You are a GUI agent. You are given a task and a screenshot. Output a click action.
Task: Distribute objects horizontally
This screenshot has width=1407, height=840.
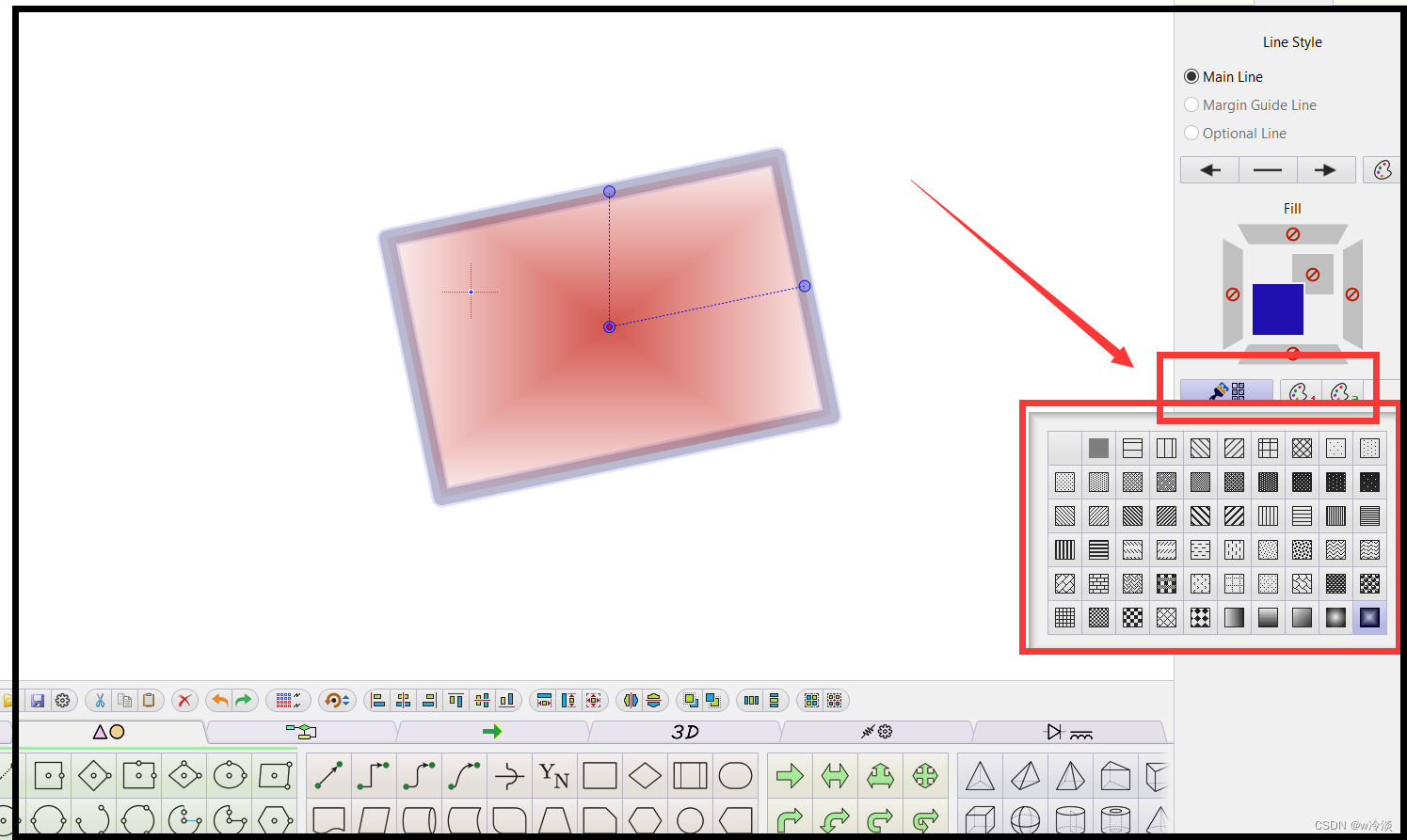(x=751, y=701)
